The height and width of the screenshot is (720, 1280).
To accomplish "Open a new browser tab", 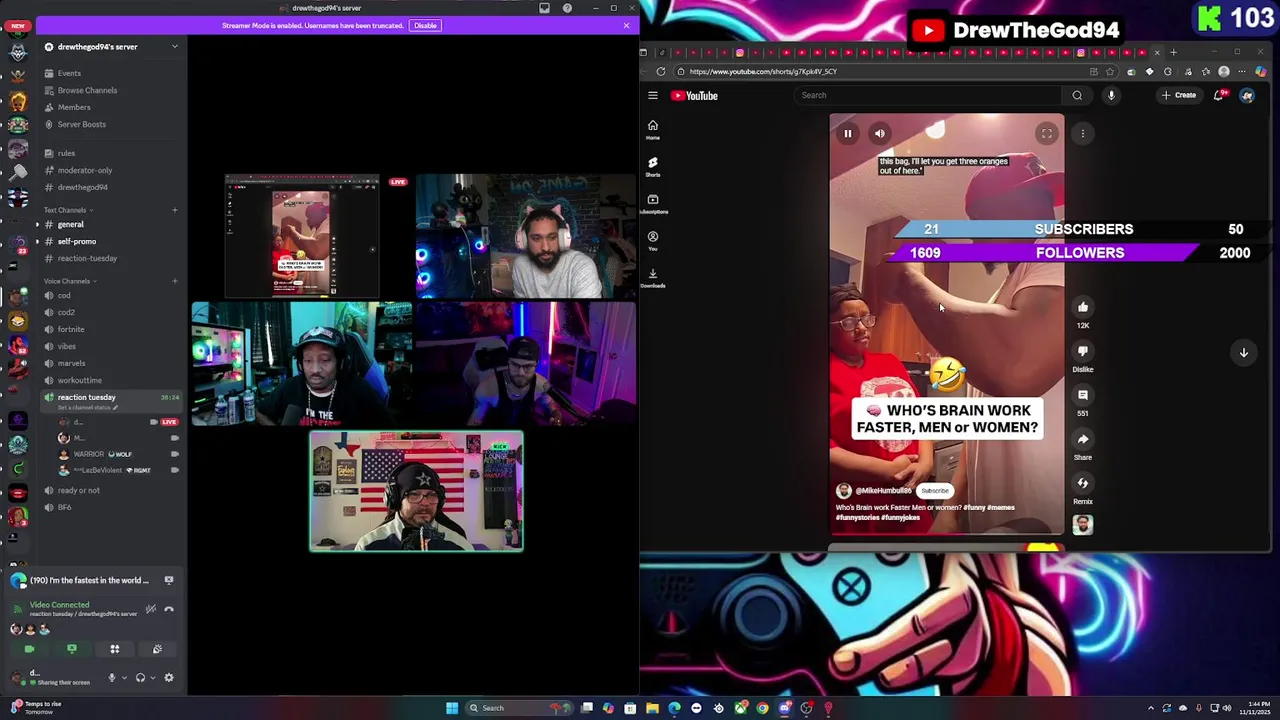I will (x=1174, y=52).
